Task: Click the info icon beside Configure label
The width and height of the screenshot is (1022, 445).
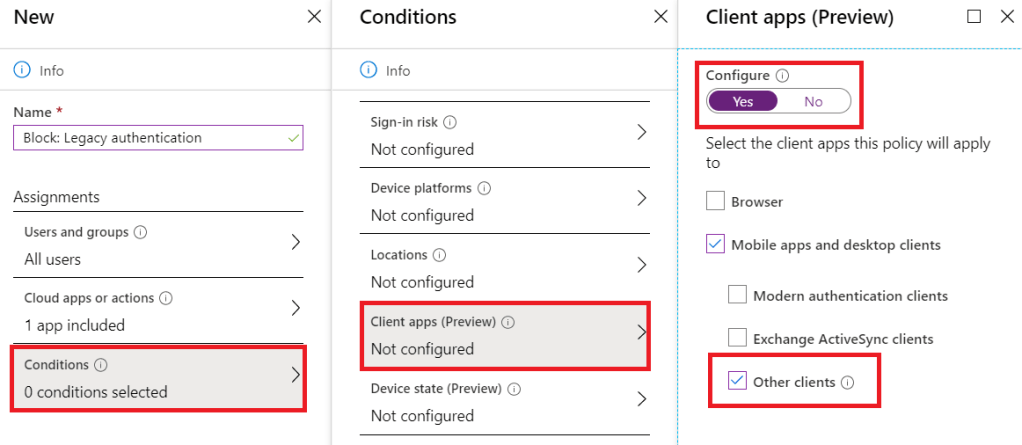Action: click(x=783, y=75)
